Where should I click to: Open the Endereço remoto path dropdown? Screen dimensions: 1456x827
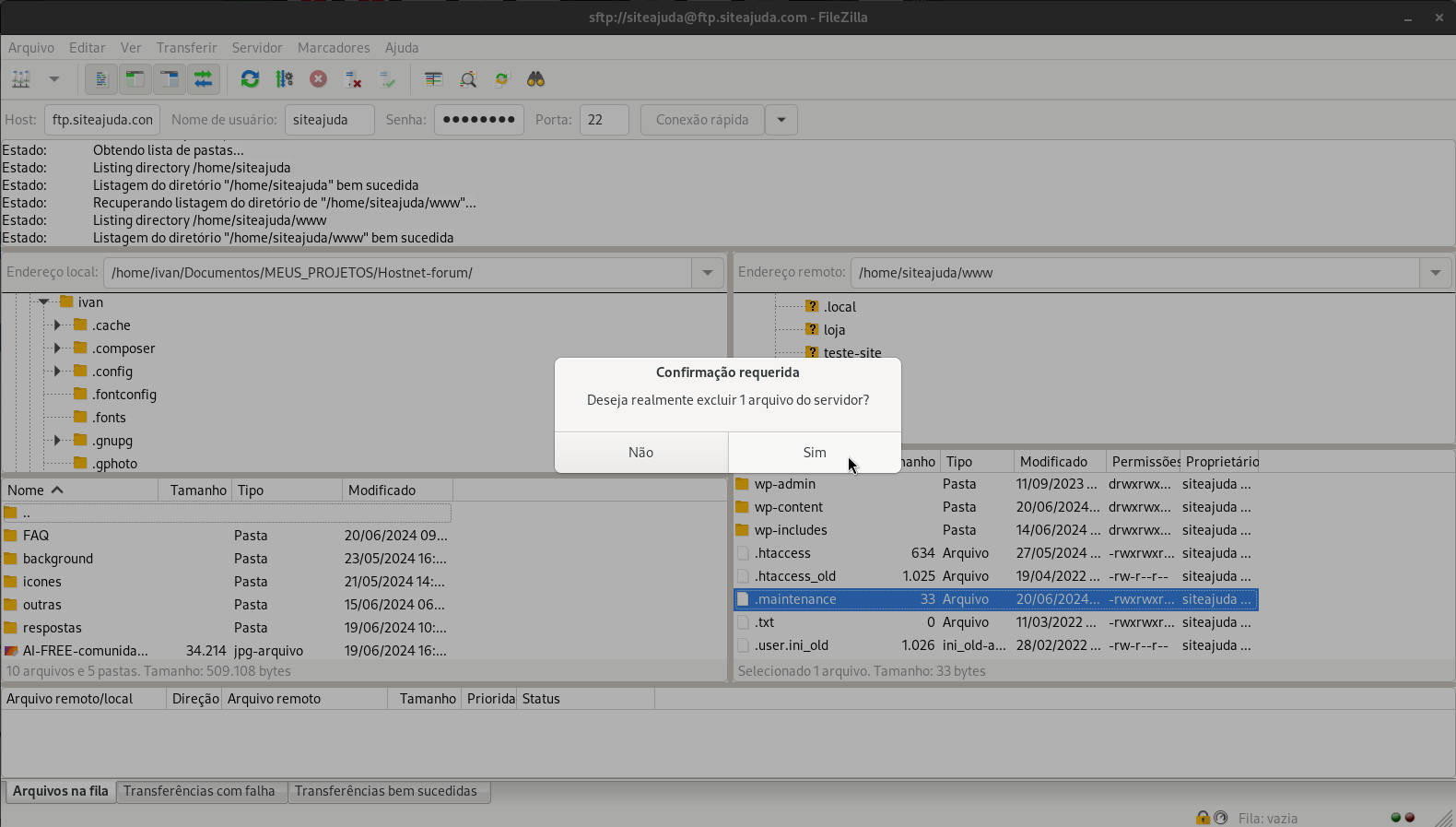pyautogui.click(x=1435, y=273)
